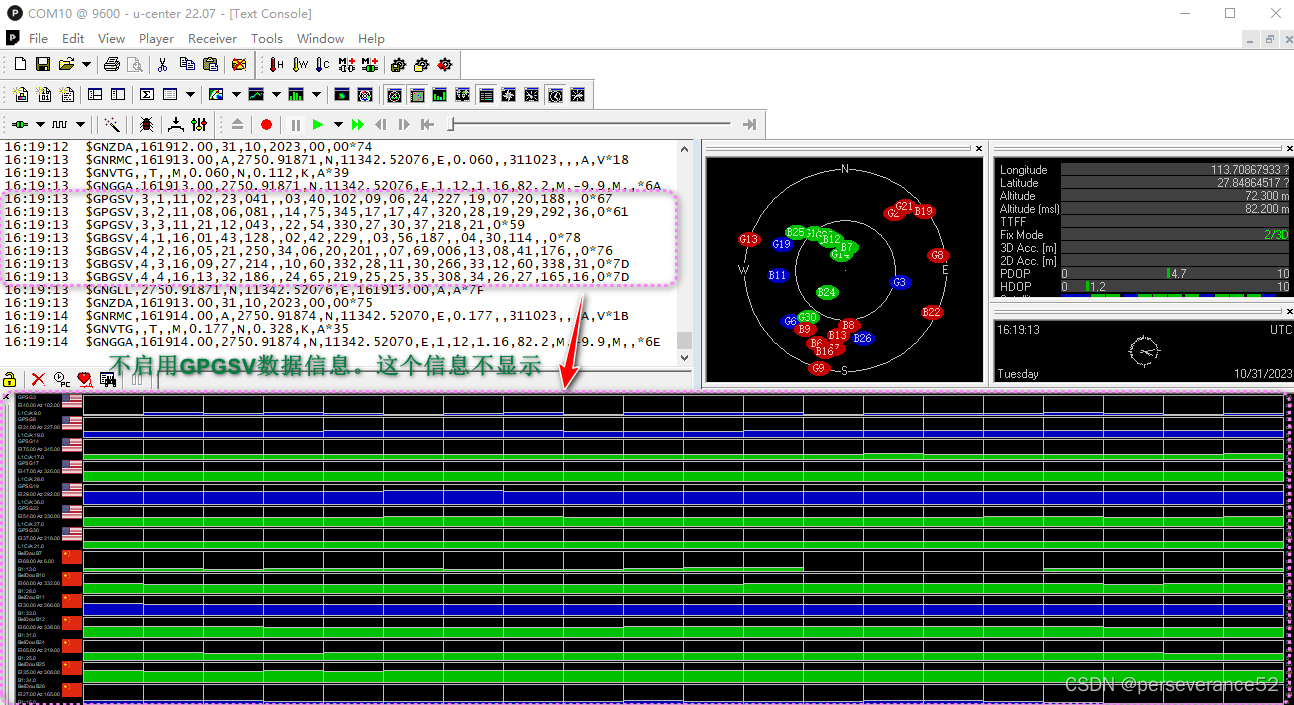The image size is (1294, 705).
Task: Select satellite B22 in the sky view
Action: (932, 313)
